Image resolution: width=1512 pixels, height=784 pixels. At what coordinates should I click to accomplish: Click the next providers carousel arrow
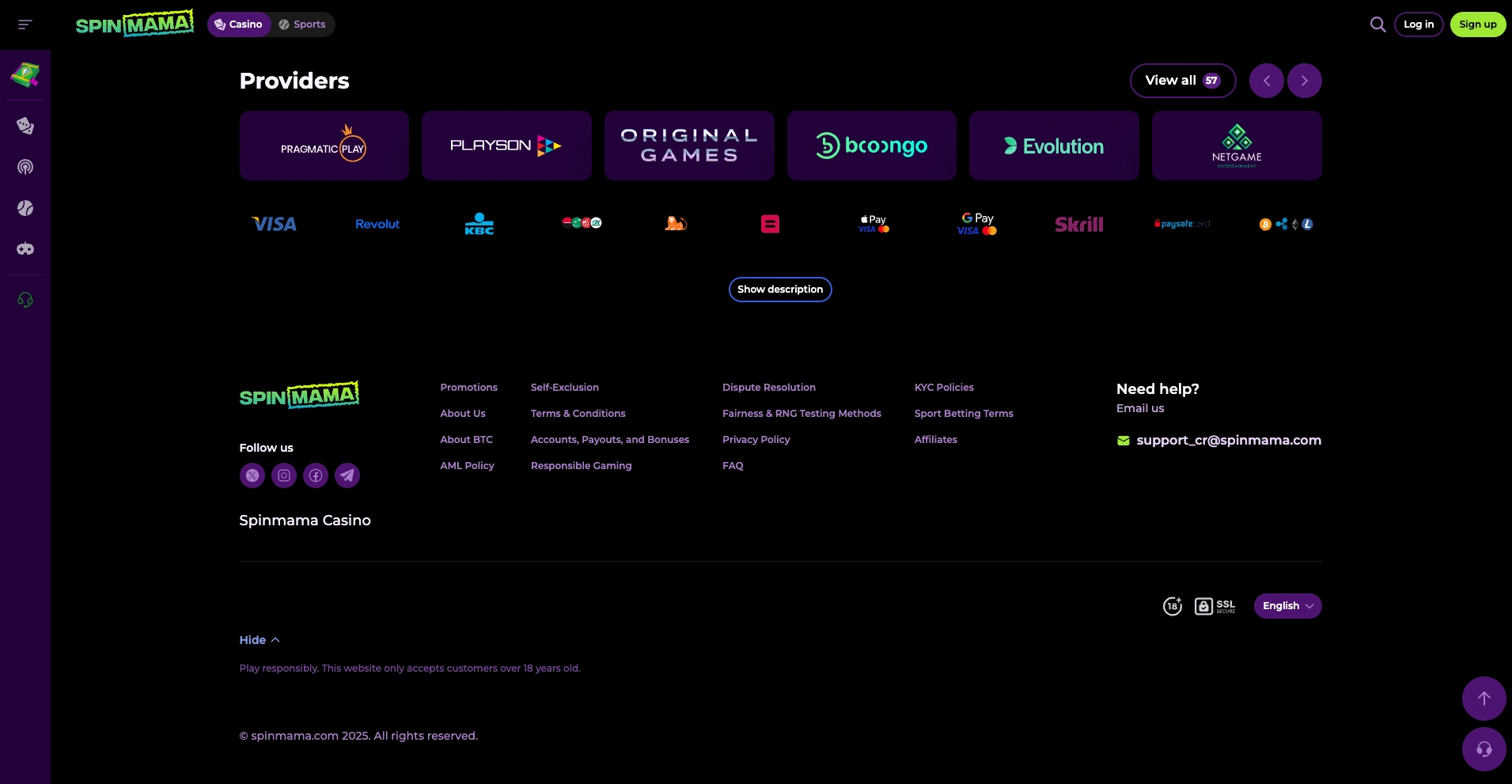1305,80
